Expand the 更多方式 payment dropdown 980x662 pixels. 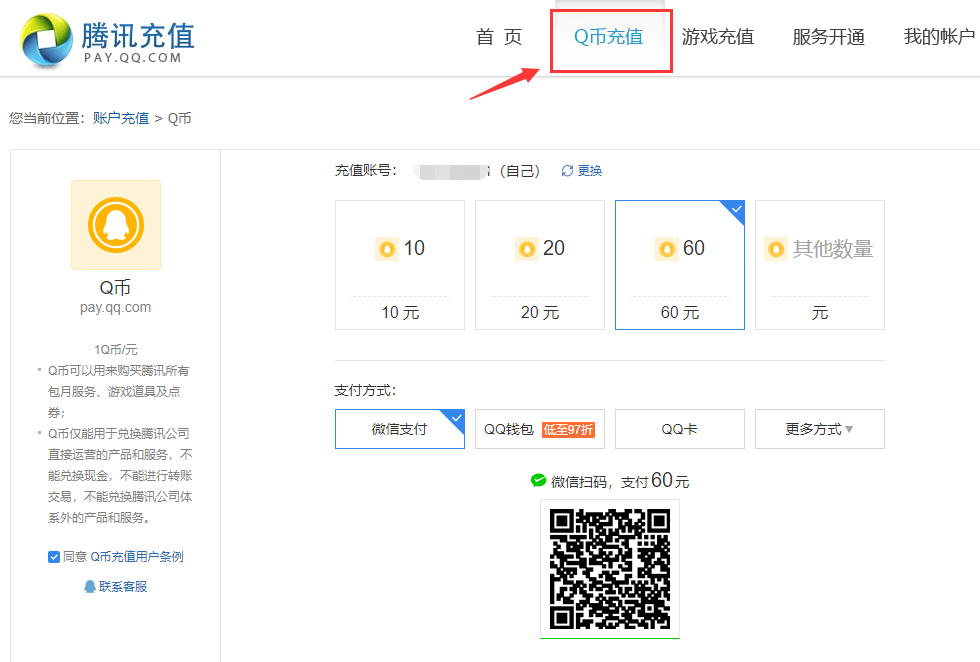coord(820,429)
